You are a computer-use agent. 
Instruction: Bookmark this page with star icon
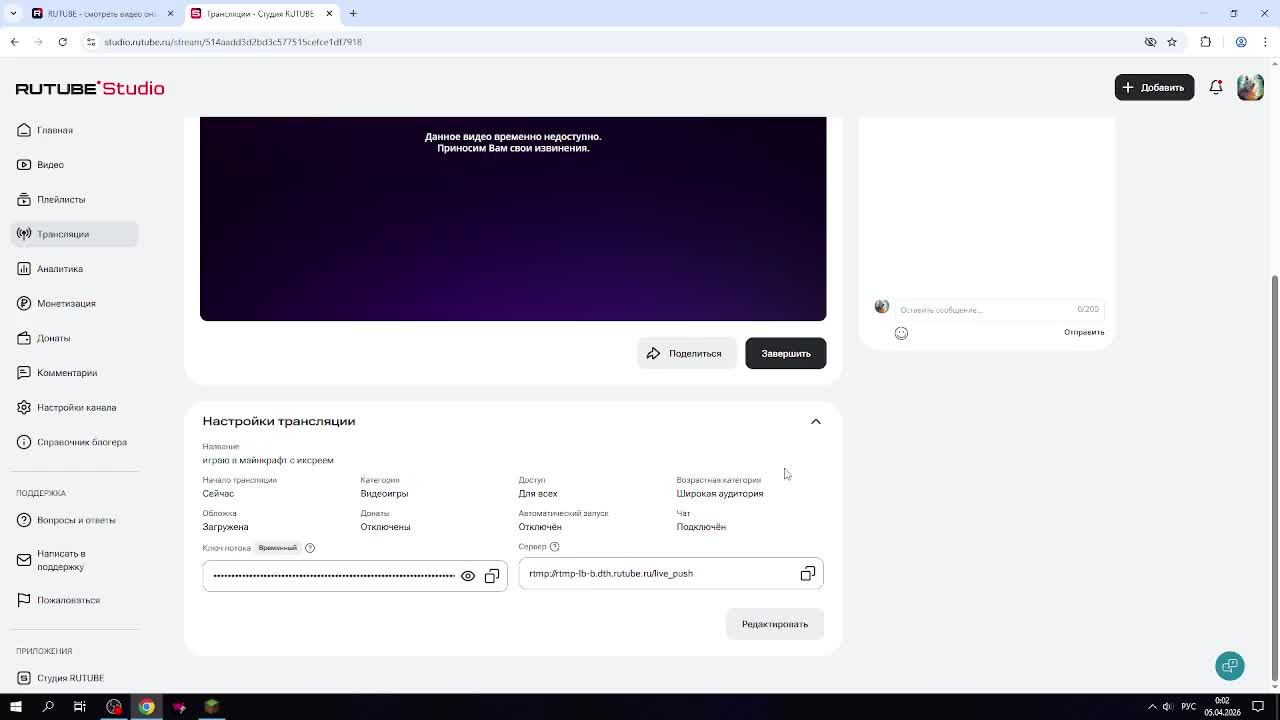click(x=1172, y=42)
